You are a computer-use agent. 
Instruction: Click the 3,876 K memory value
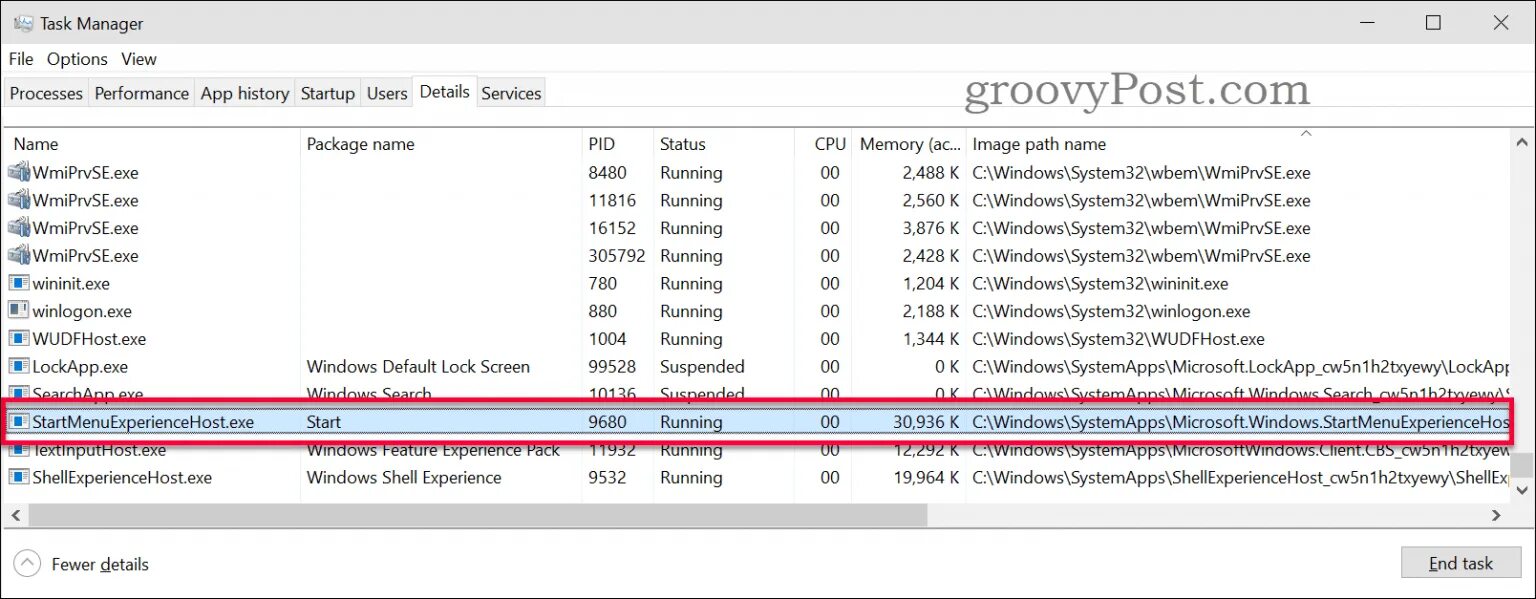coord(931,228)
